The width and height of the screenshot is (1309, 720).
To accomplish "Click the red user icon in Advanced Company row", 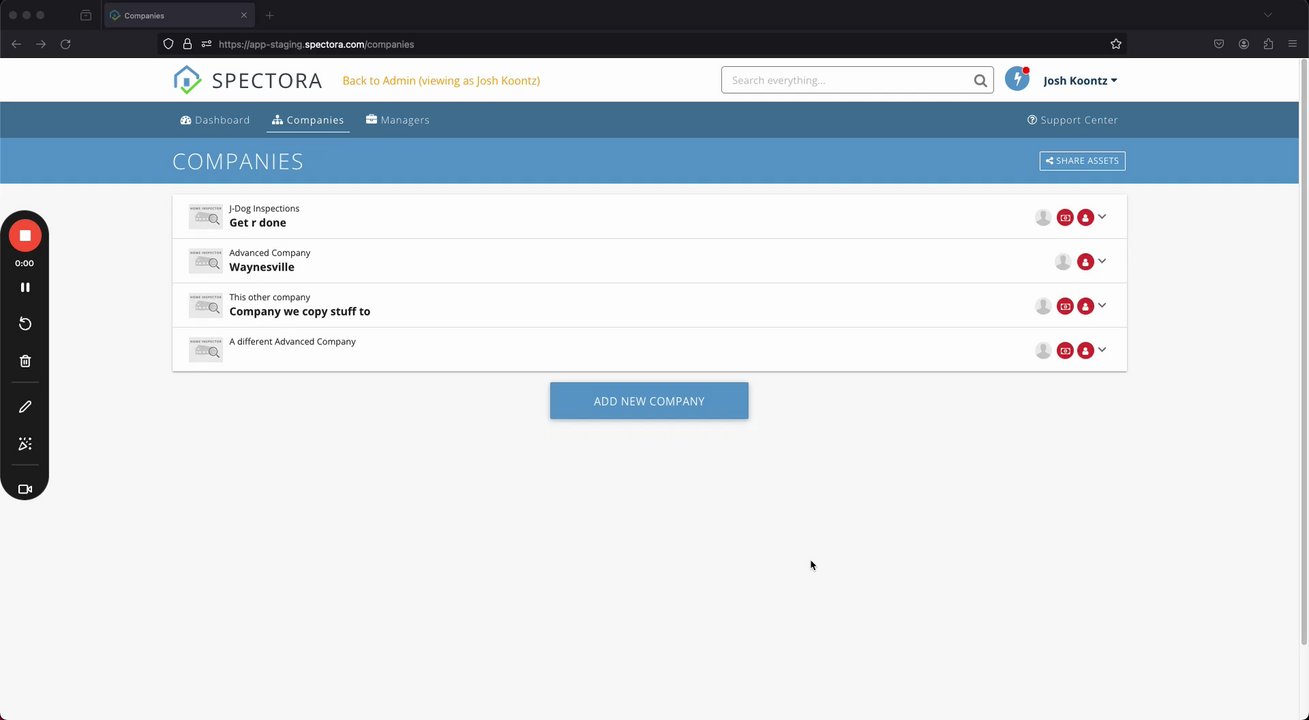I will pos(1085,262).
